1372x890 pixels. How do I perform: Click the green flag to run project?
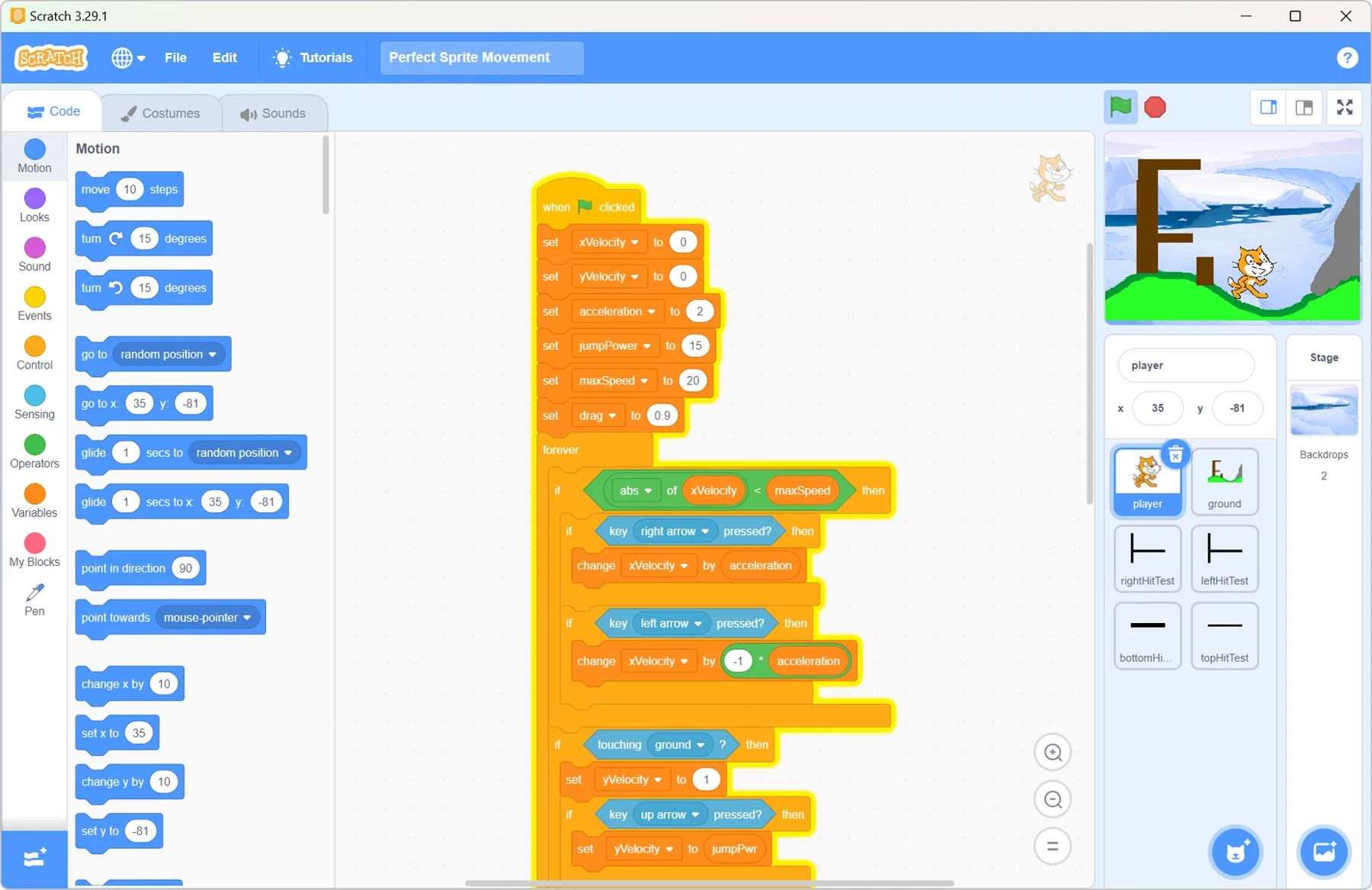[x=1120, y=108]
